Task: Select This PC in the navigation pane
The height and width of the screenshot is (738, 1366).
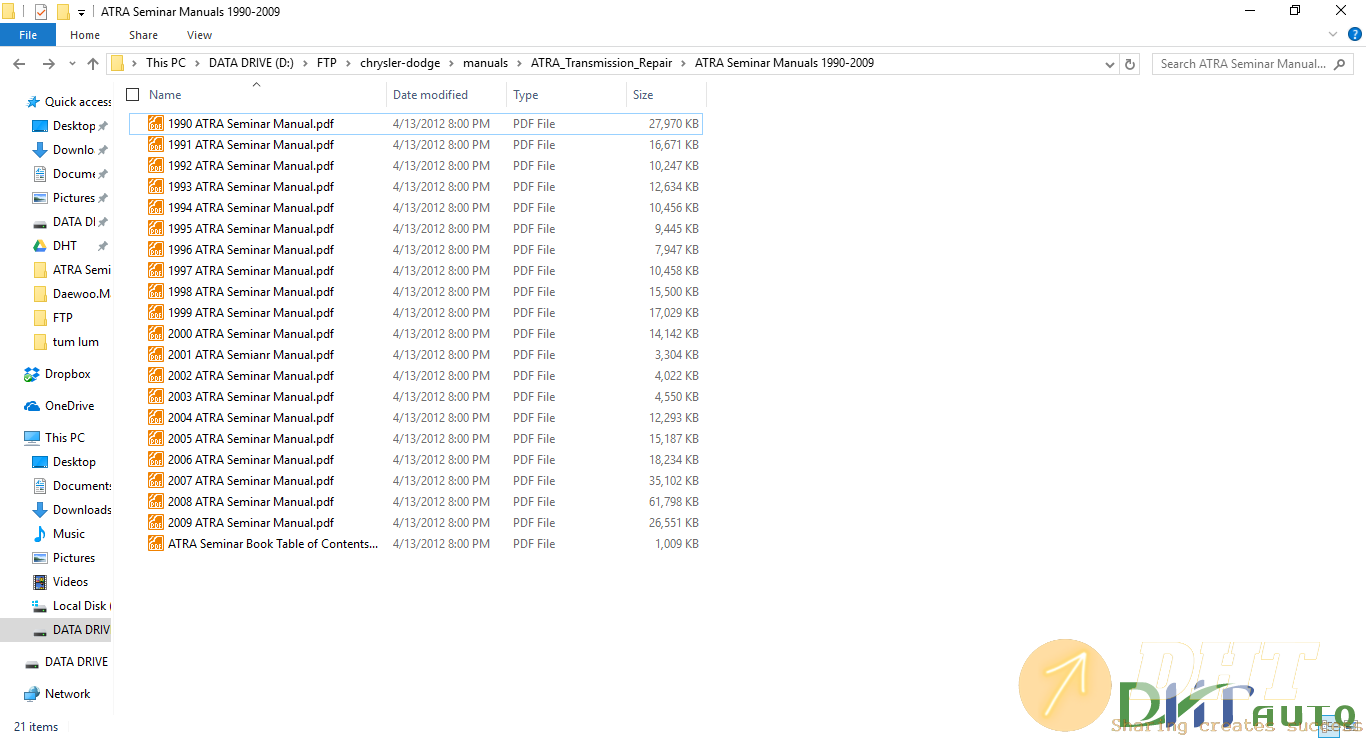Action: [x=54, y=438]
